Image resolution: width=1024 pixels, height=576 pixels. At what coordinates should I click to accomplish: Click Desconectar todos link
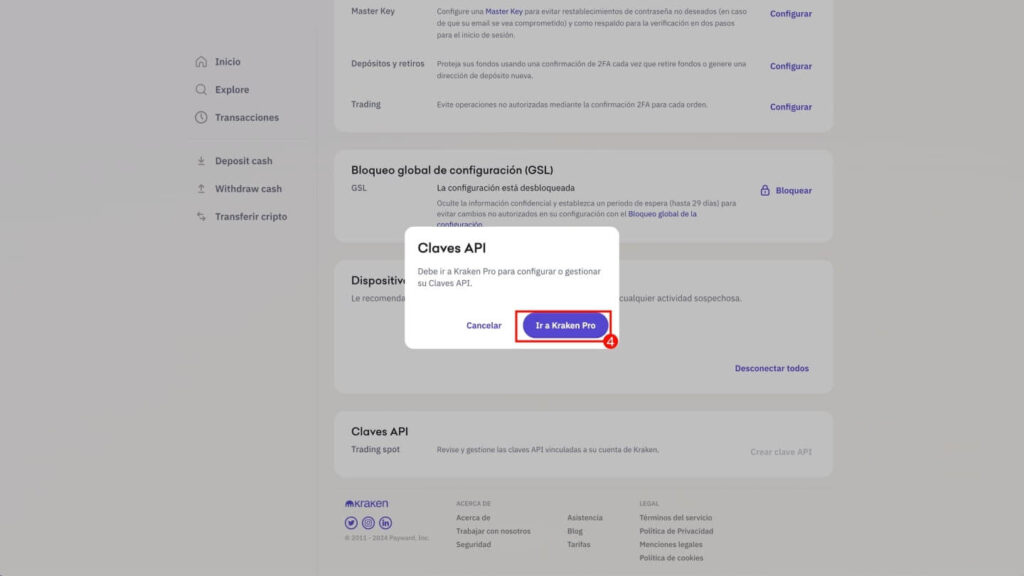[772, 368]
